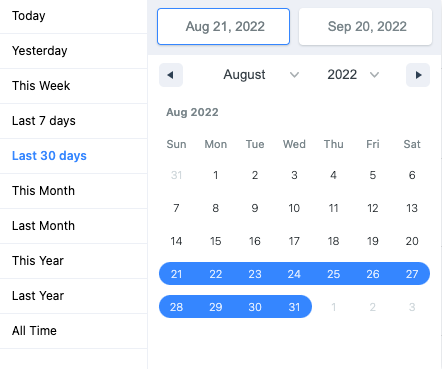Select August 15 in the calendar
Image resolution: width=442 pixels, height=369 pixels.
pos(216,241)
